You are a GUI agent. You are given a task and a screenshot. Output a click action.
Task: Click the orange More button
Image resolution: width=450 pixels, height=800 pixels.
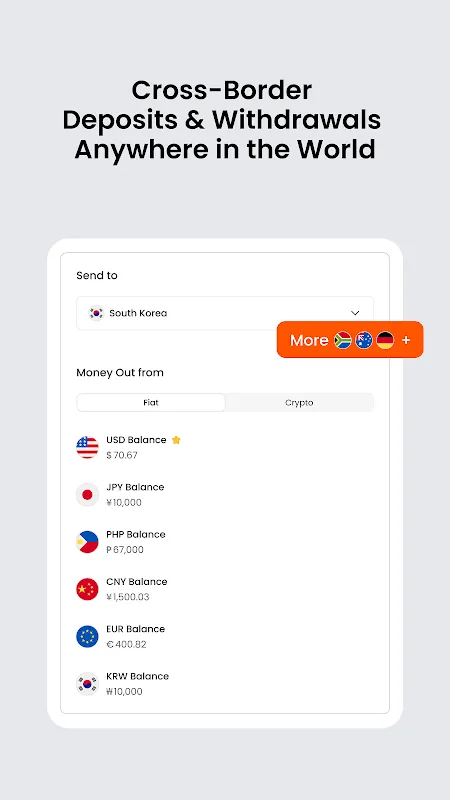click(350, 340)
